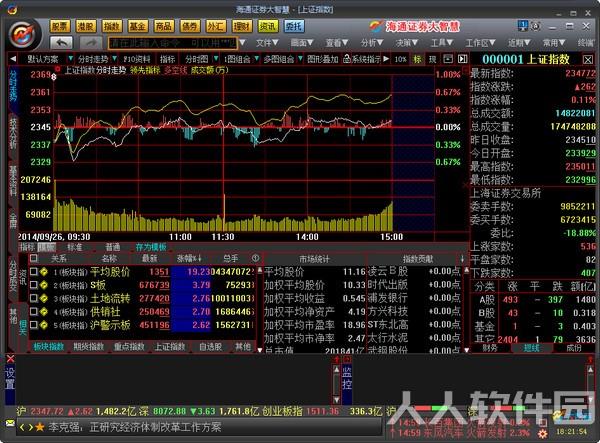Open the 常用 frequently used menu

point(554,43)
